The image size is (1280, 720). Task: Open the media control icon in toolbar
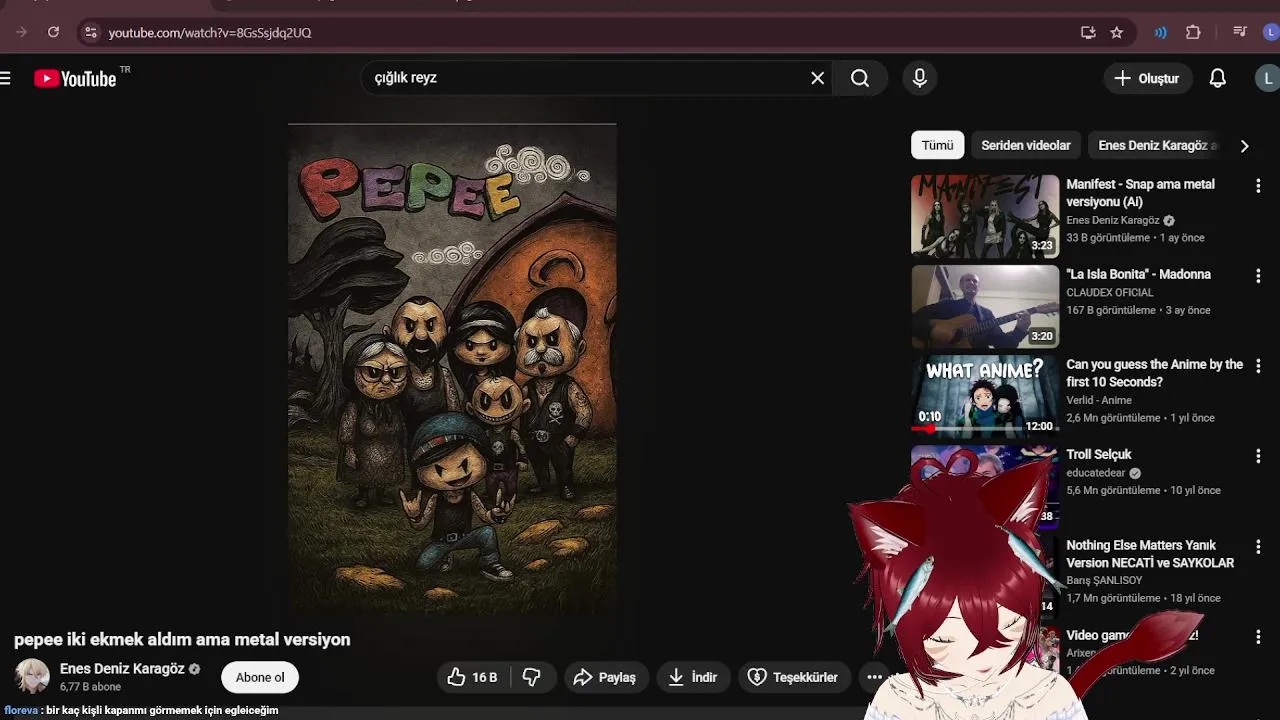[x=1240, y=32]
